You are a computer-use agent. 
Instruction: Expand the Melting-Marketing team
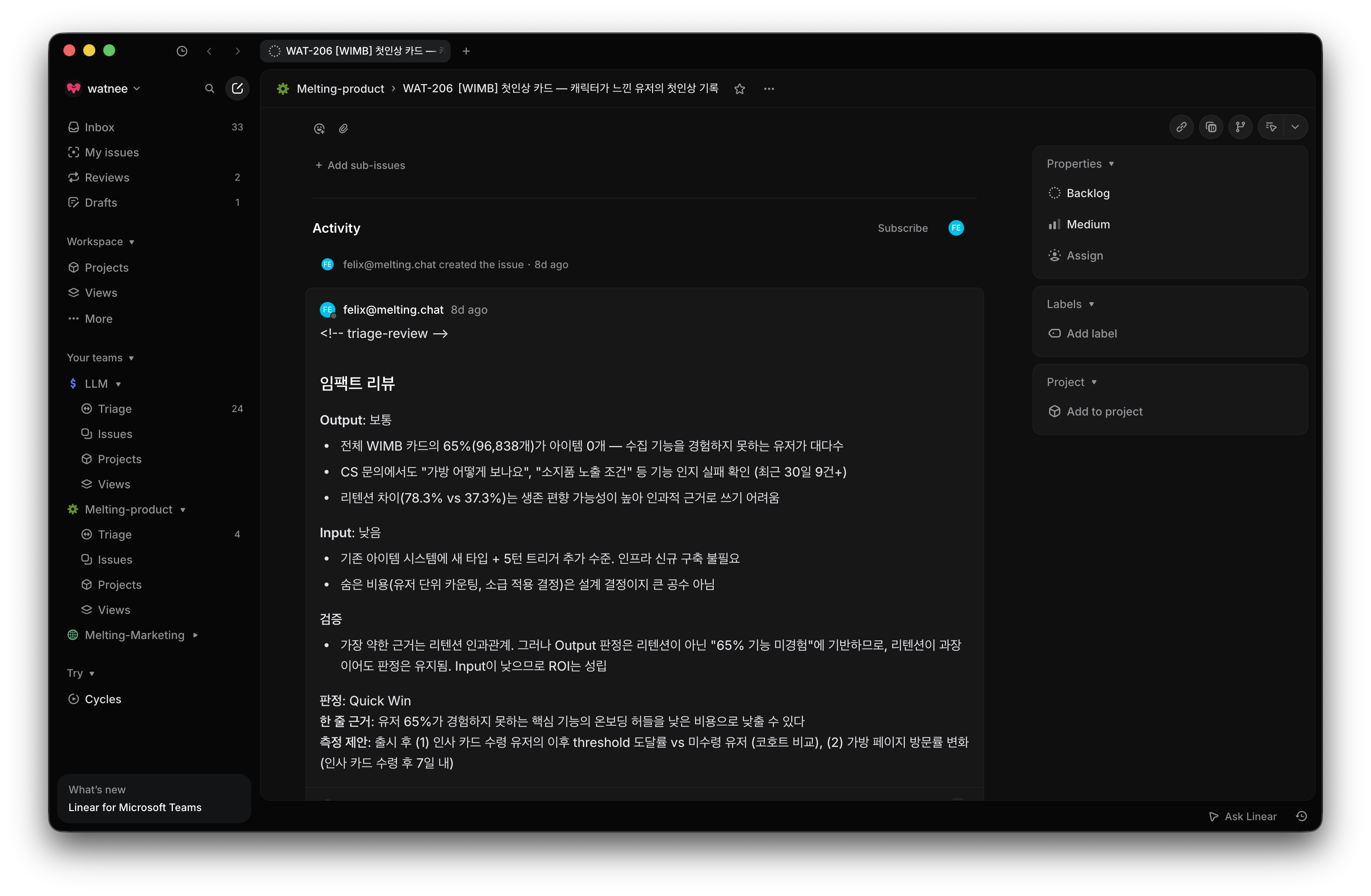click(134, 635)
